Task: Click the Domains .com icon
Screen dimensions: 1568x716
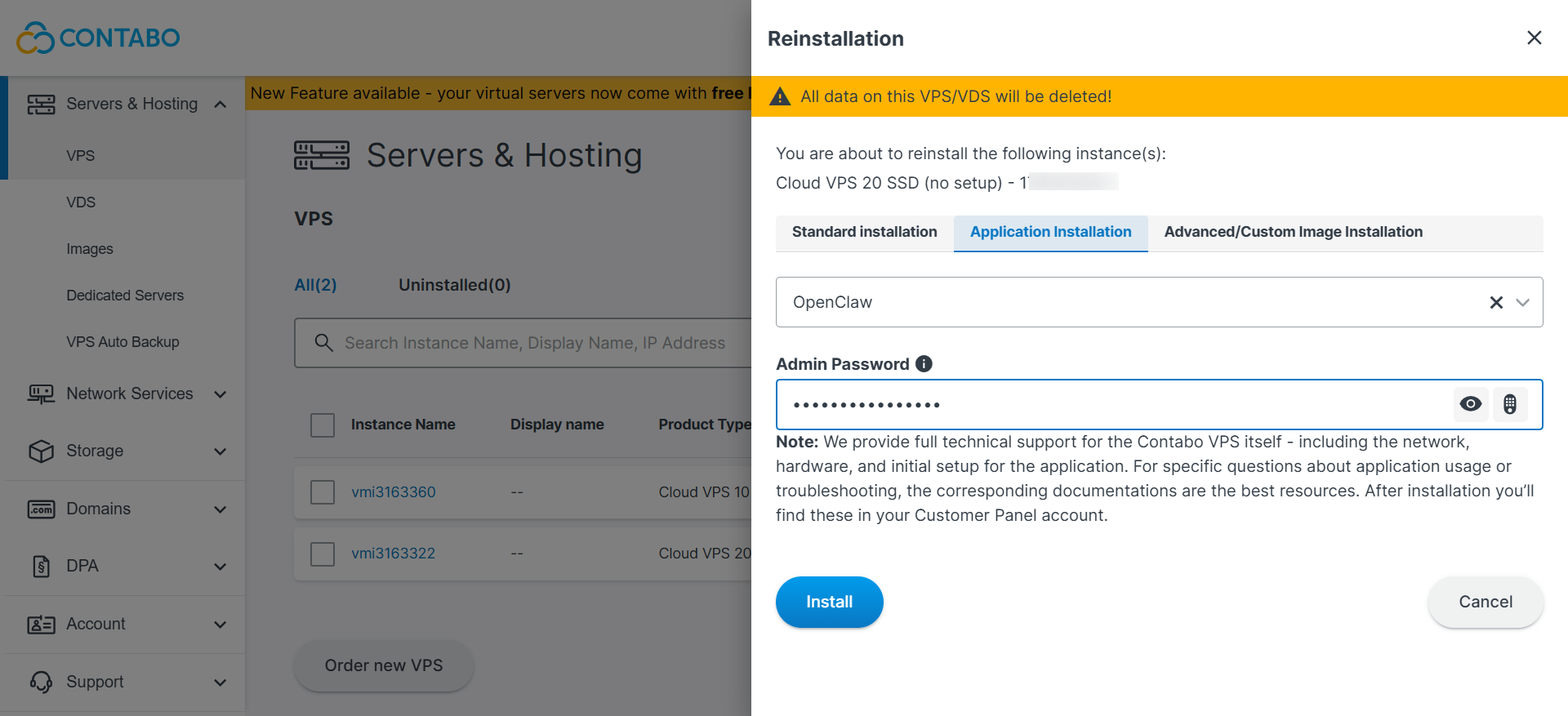Action: pyautogui.click(x=41, y=509)
